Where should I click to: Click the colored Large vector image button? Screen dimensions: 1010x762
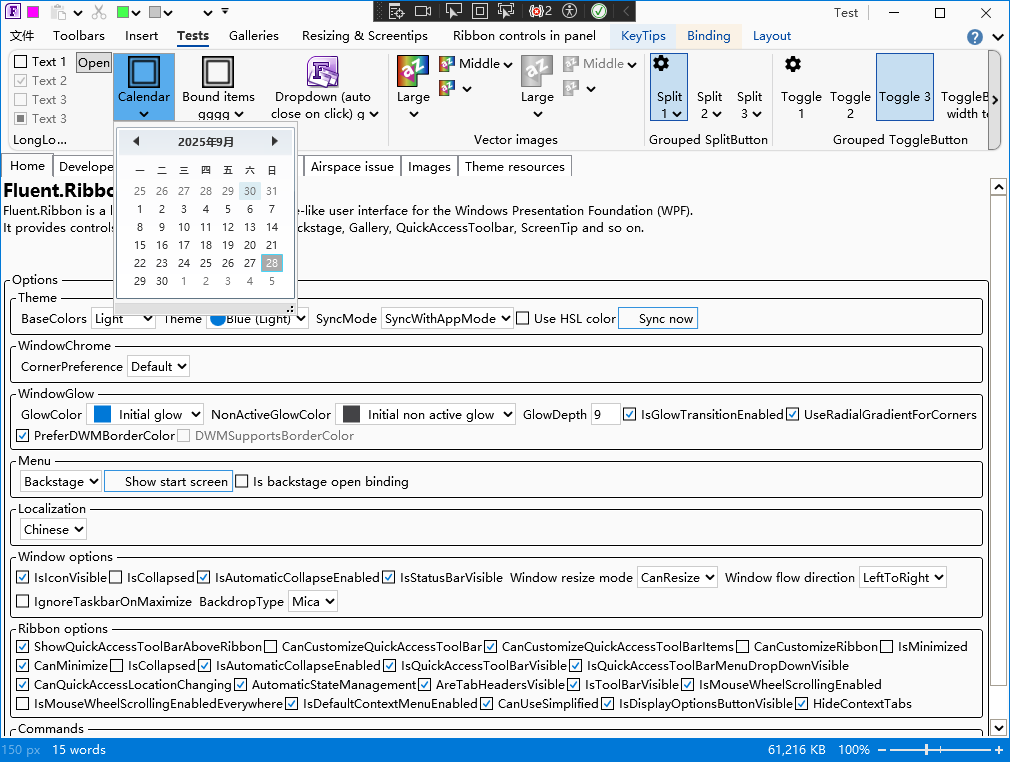tap(413, 71)
